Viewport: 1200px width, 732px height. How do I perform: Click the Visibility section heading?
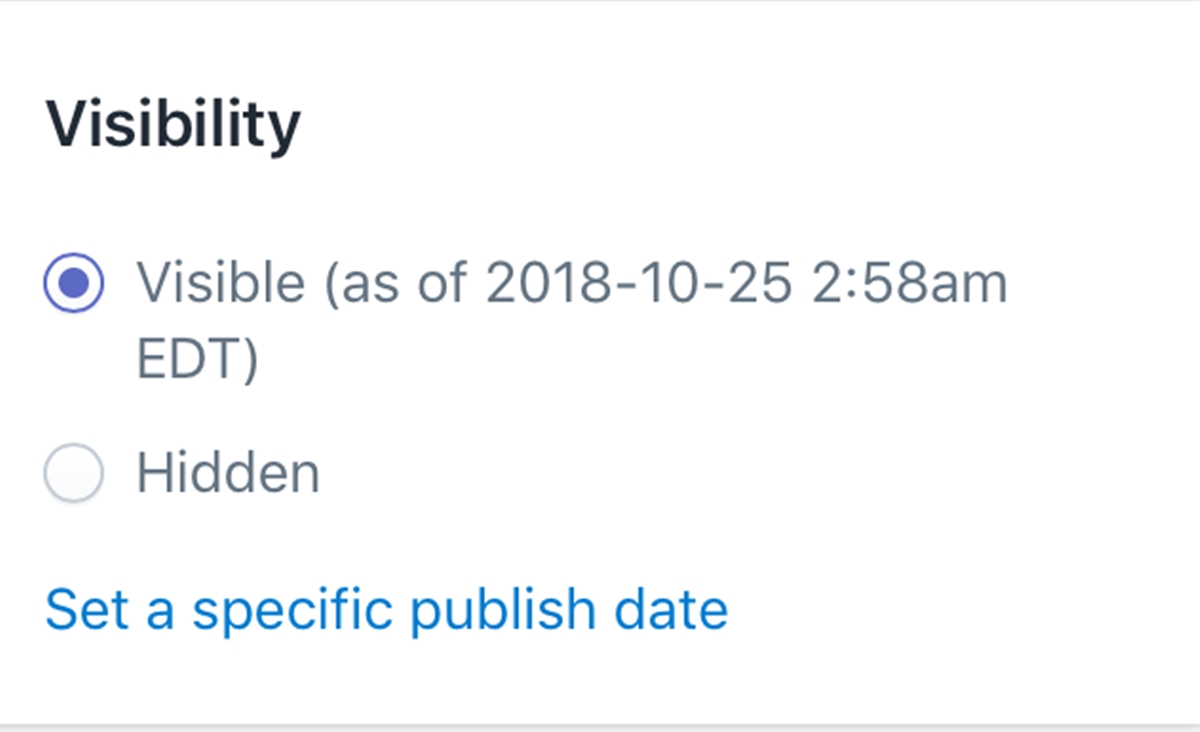(172, 126)
